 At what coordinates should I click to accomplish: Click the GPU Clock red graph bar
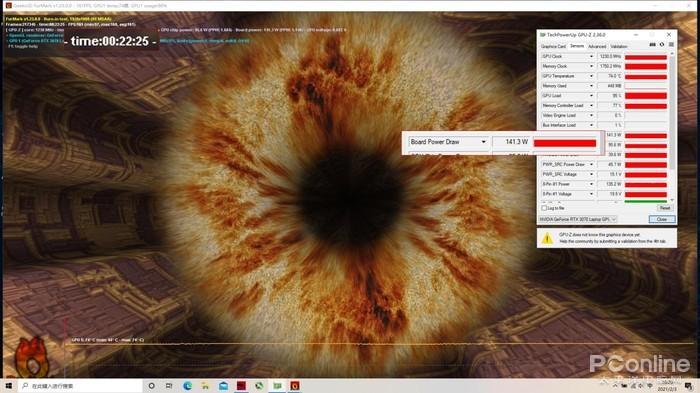point(646,57)
